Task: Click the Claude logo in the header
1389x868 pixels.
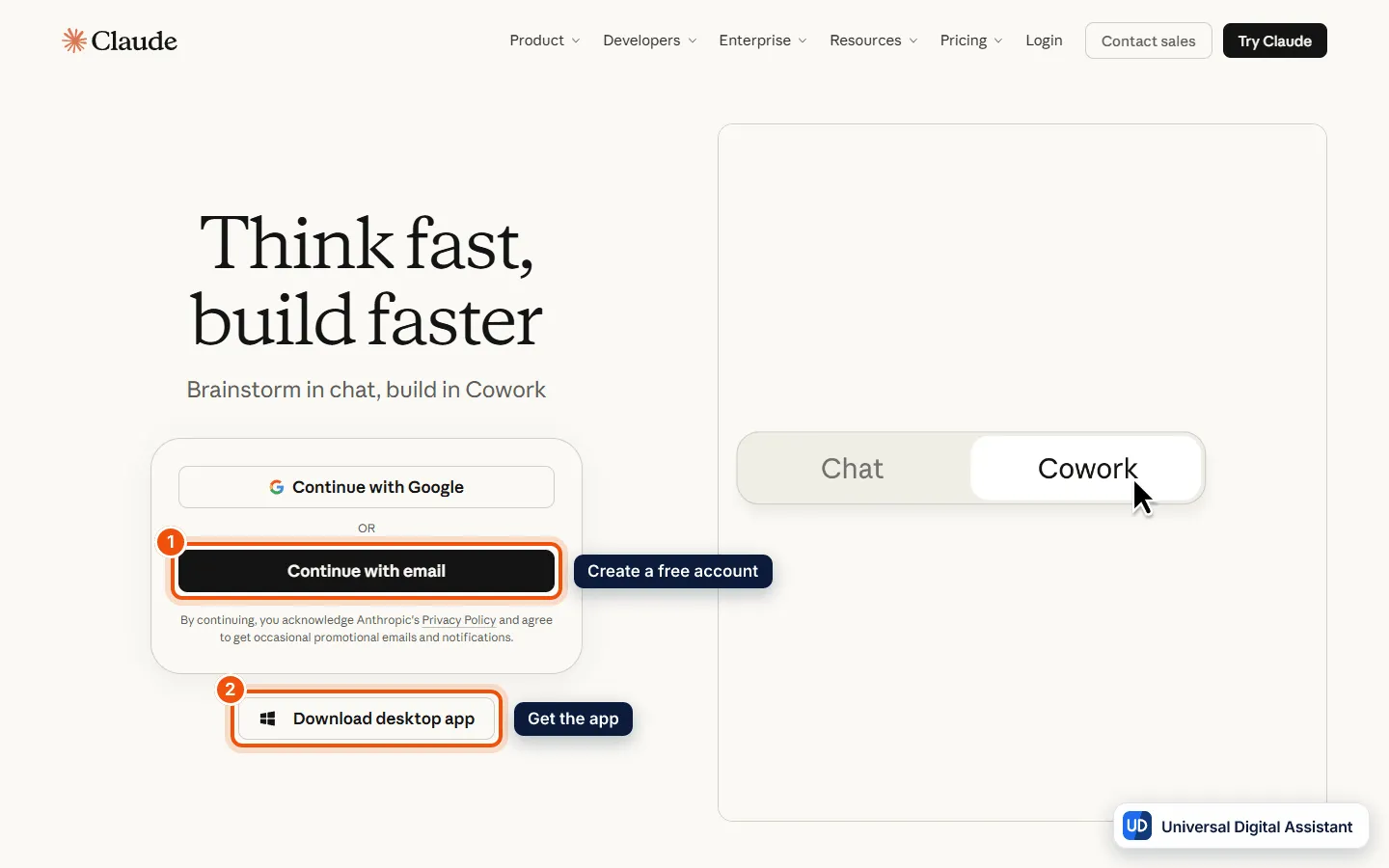Action: (120, 41)
